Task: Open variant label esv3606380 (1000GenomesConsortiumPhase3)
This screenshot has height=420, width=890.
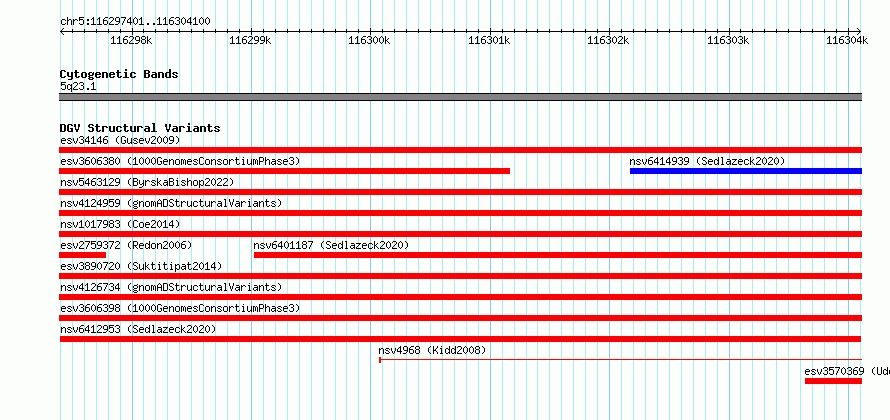Action: (180, 161)
